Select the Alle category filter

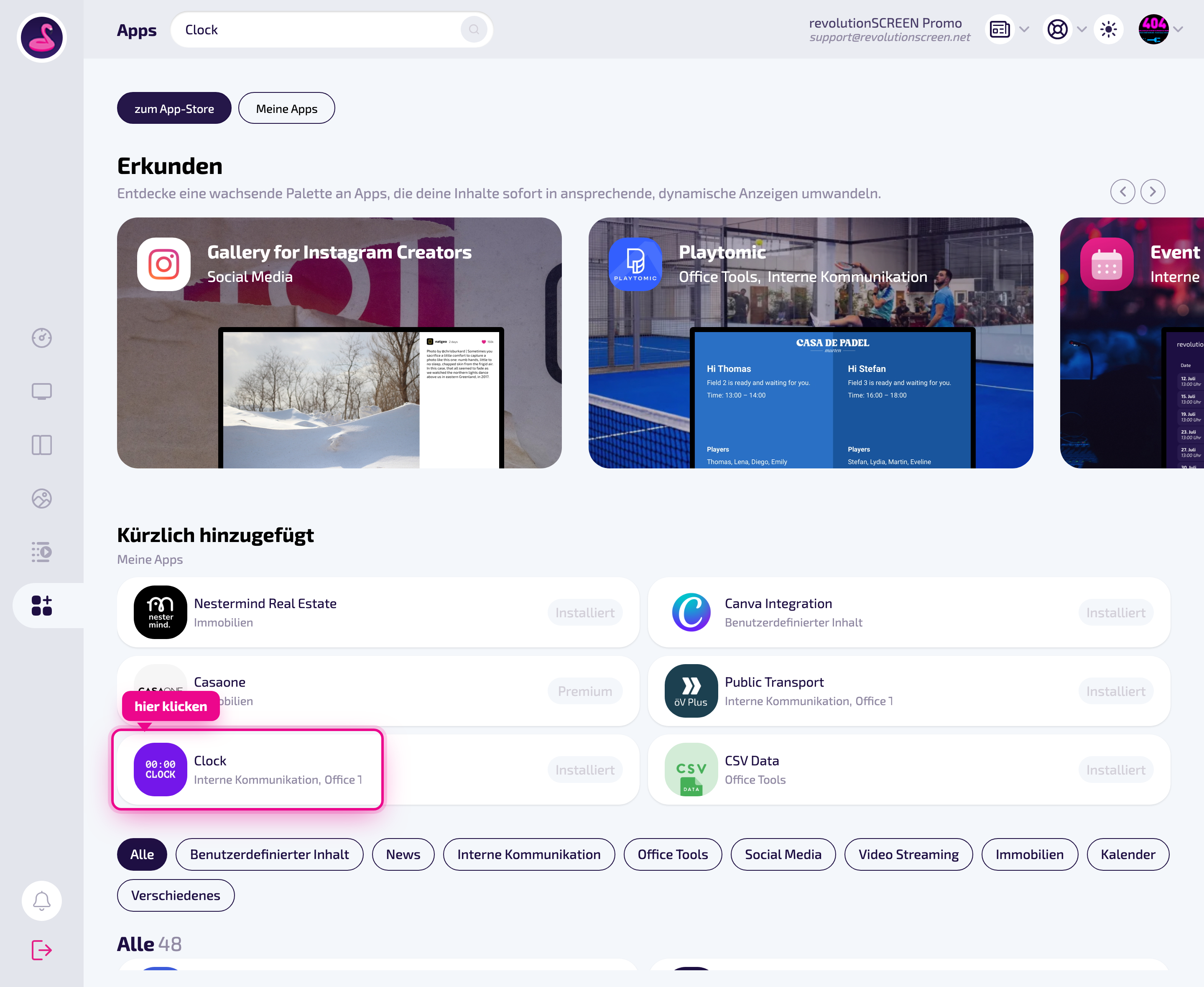coord(142,854)
